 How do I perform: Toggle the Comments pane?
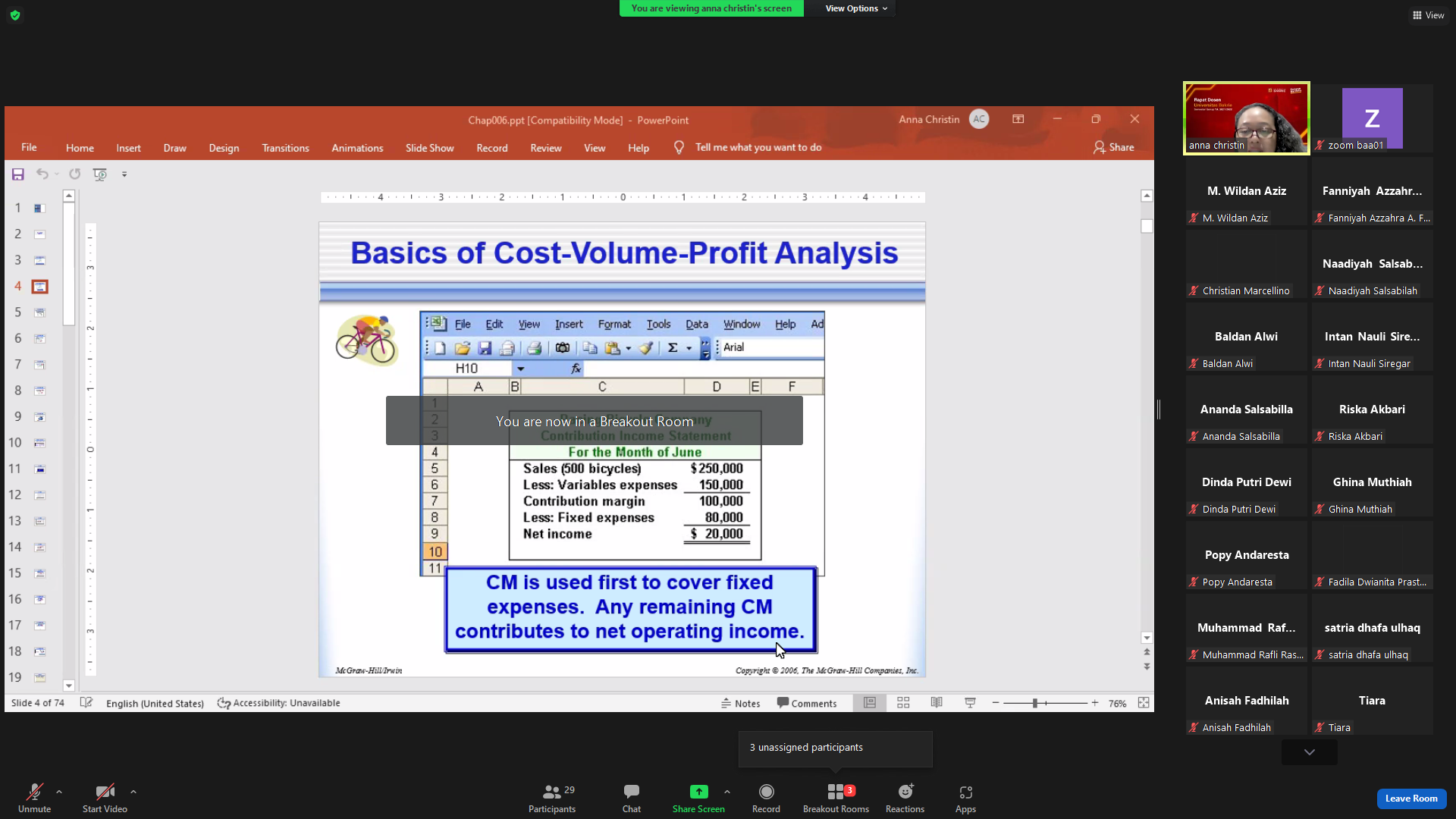pyautogui.click(x=806, y=703)
